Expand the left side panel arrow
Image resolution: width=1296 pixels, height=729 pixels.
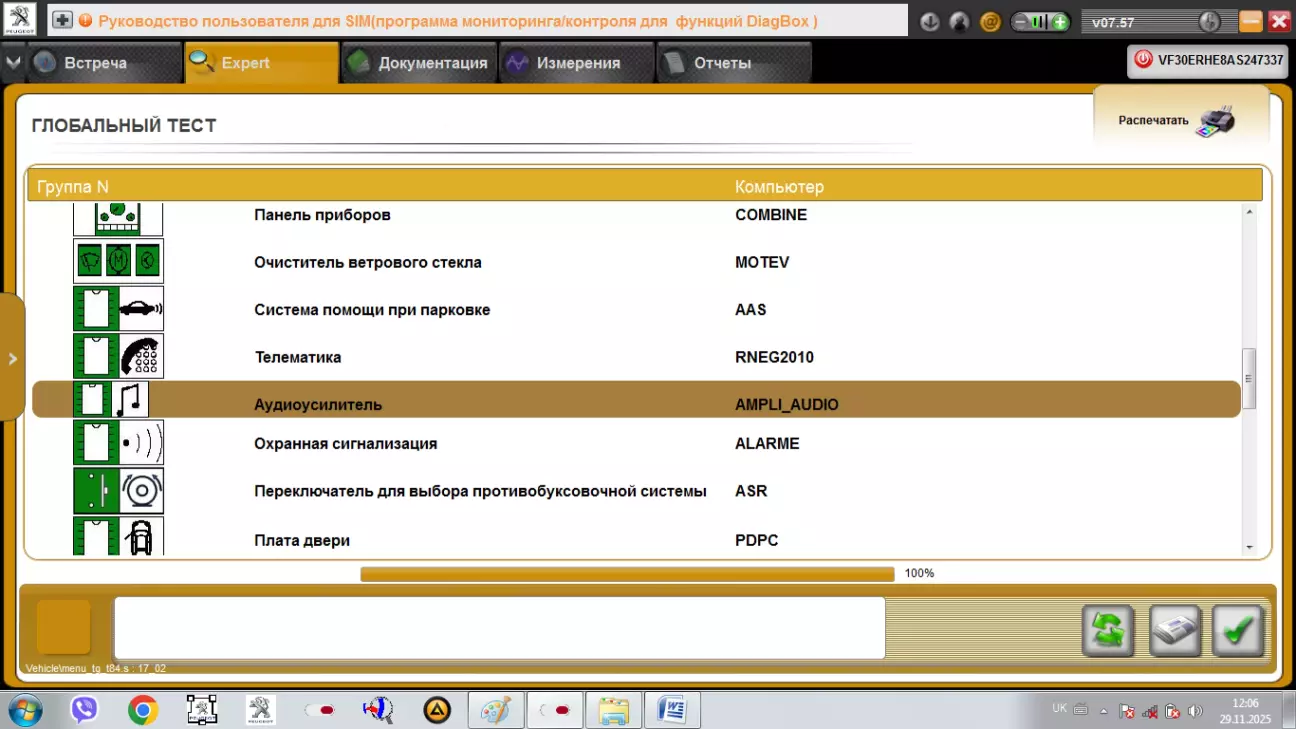click(12, 358)
